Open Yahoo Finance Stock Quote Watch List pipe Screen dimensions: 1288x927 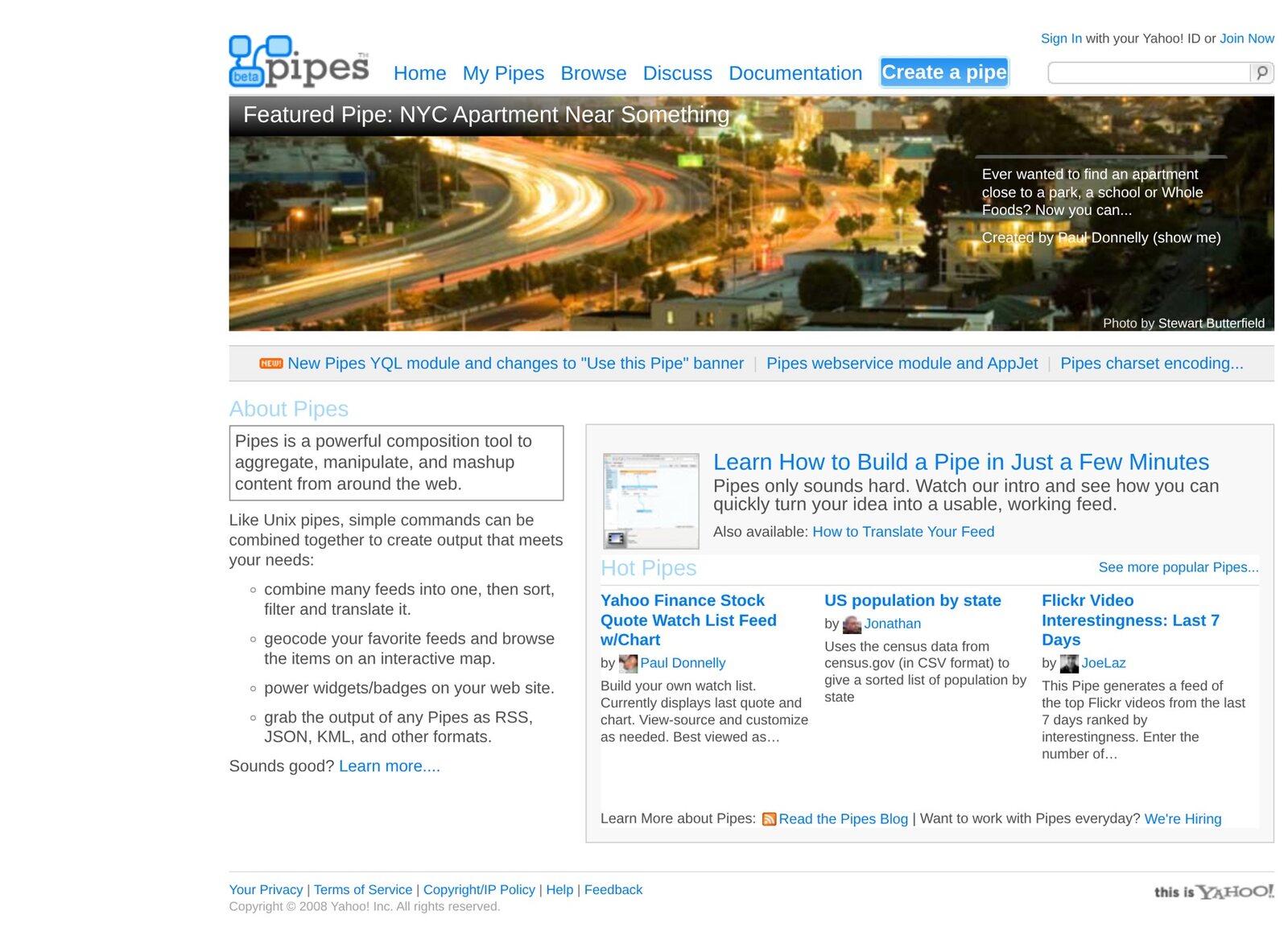coord(688,620)
